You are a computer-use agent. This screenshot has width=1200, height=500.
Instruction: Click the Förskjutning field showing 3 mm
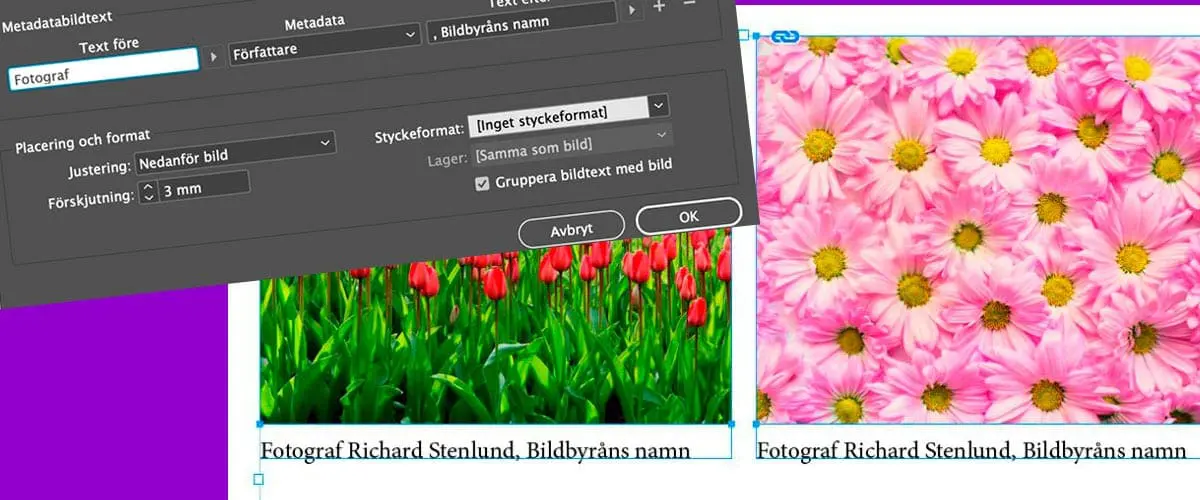204,187
